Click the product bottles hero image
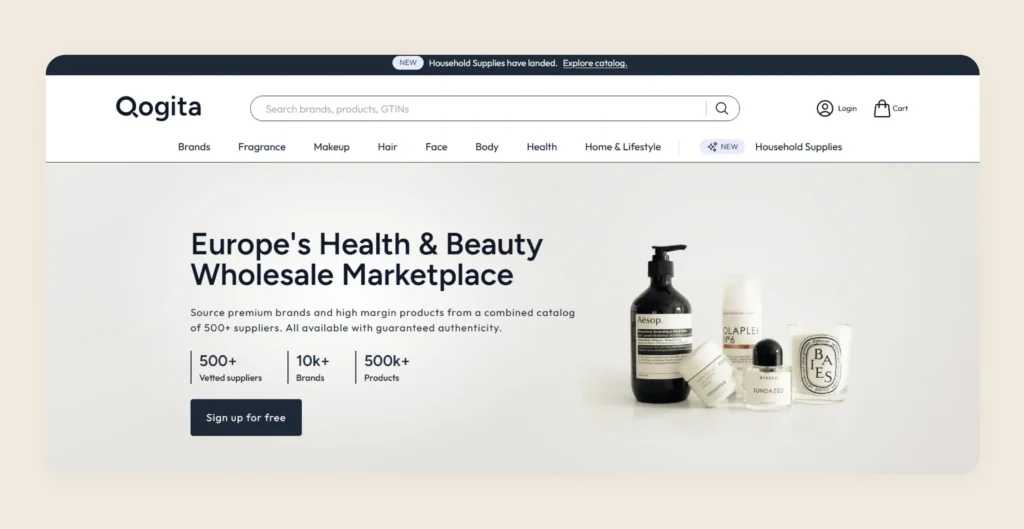The image size is (1024, 529). [x=738, y=327]
